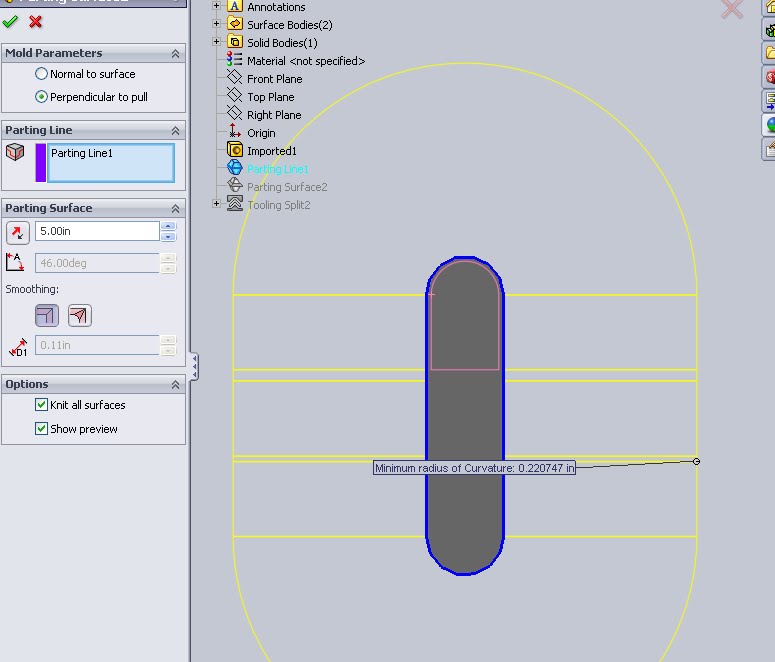Image resolution: width=775 pixels, height=662 pixels.
Task: Select Top Plane in the tree
Action: tap(271, 97)
